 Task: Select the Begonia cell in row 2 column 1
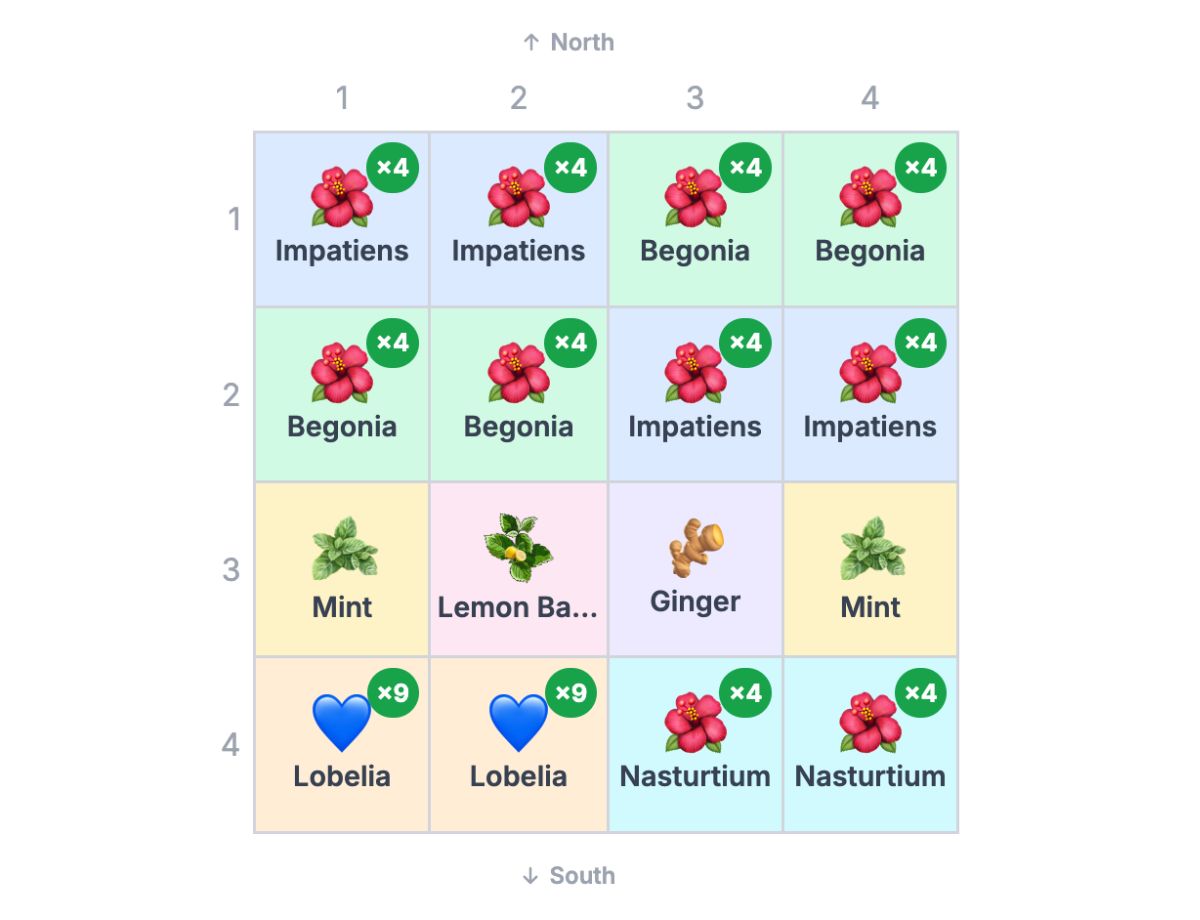click(342, 394)
